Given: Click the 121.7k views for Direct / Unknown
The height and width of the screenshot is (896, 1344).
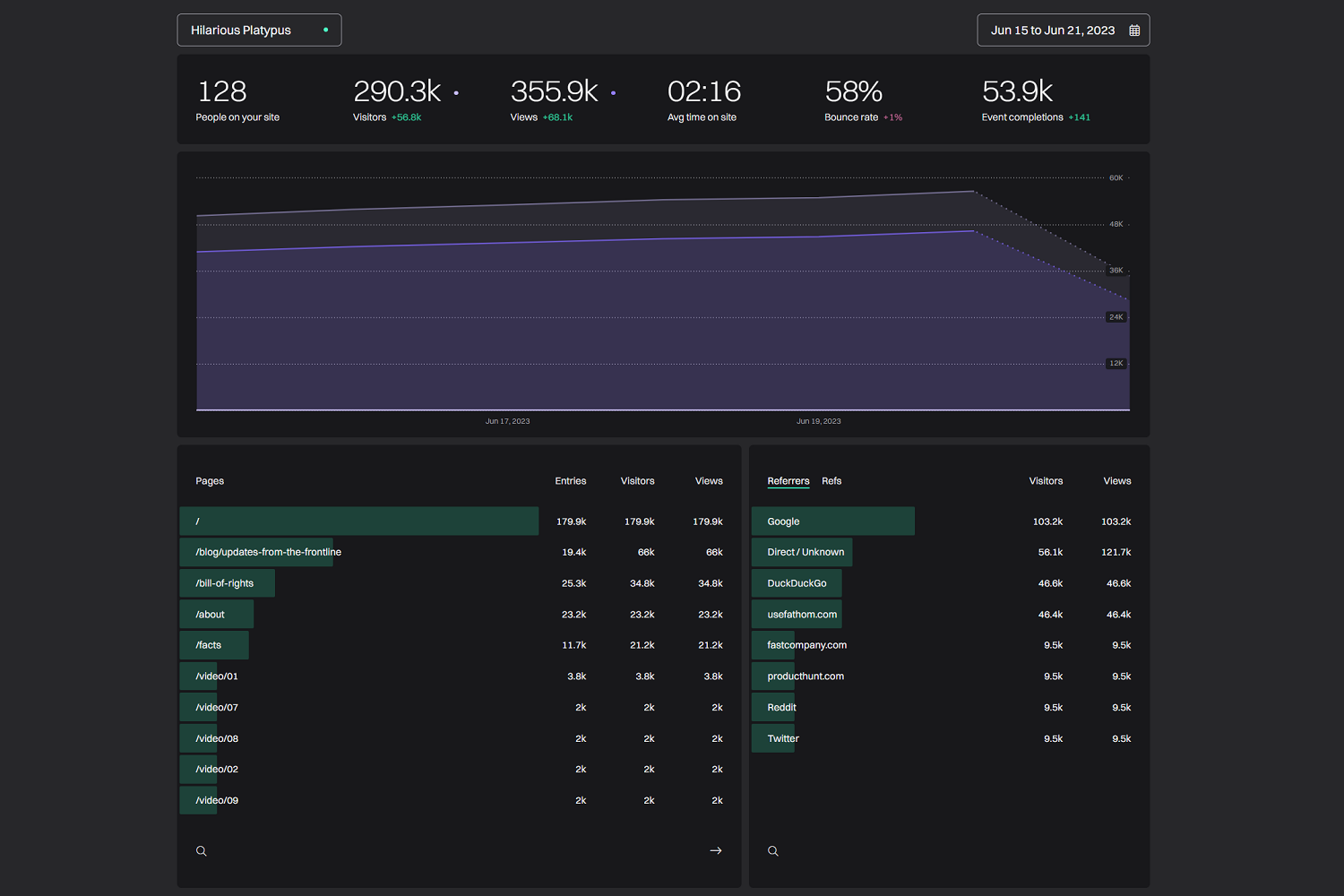Looking at the screenshot, I should coord(1116,552).
